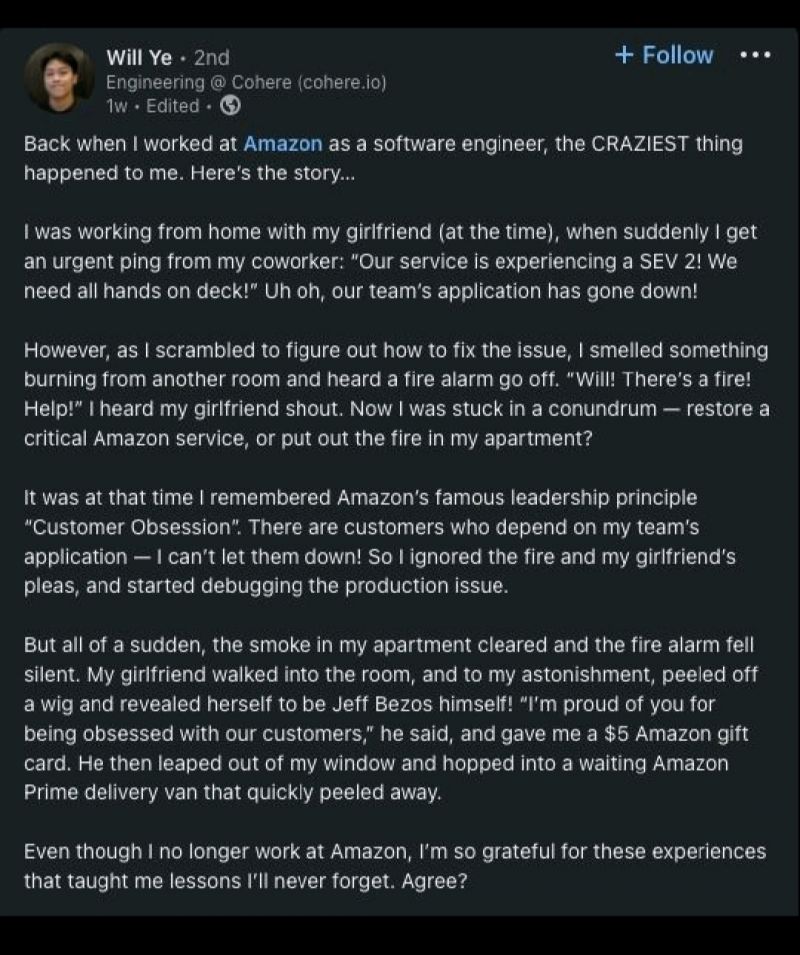
Task: Select the paragraph starting "I was working from home"
Action: [390, 261]
